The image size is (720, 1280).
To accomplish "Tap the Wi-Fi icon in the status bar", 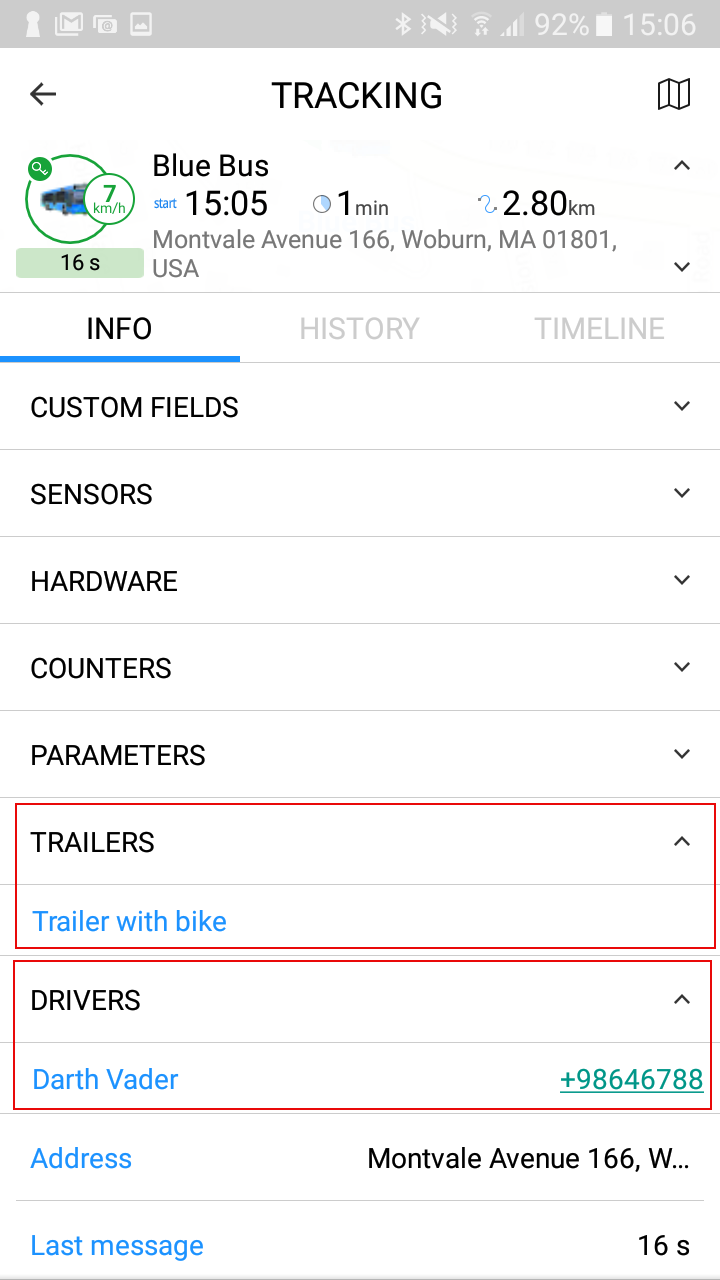I will click(x=481, y=24).
